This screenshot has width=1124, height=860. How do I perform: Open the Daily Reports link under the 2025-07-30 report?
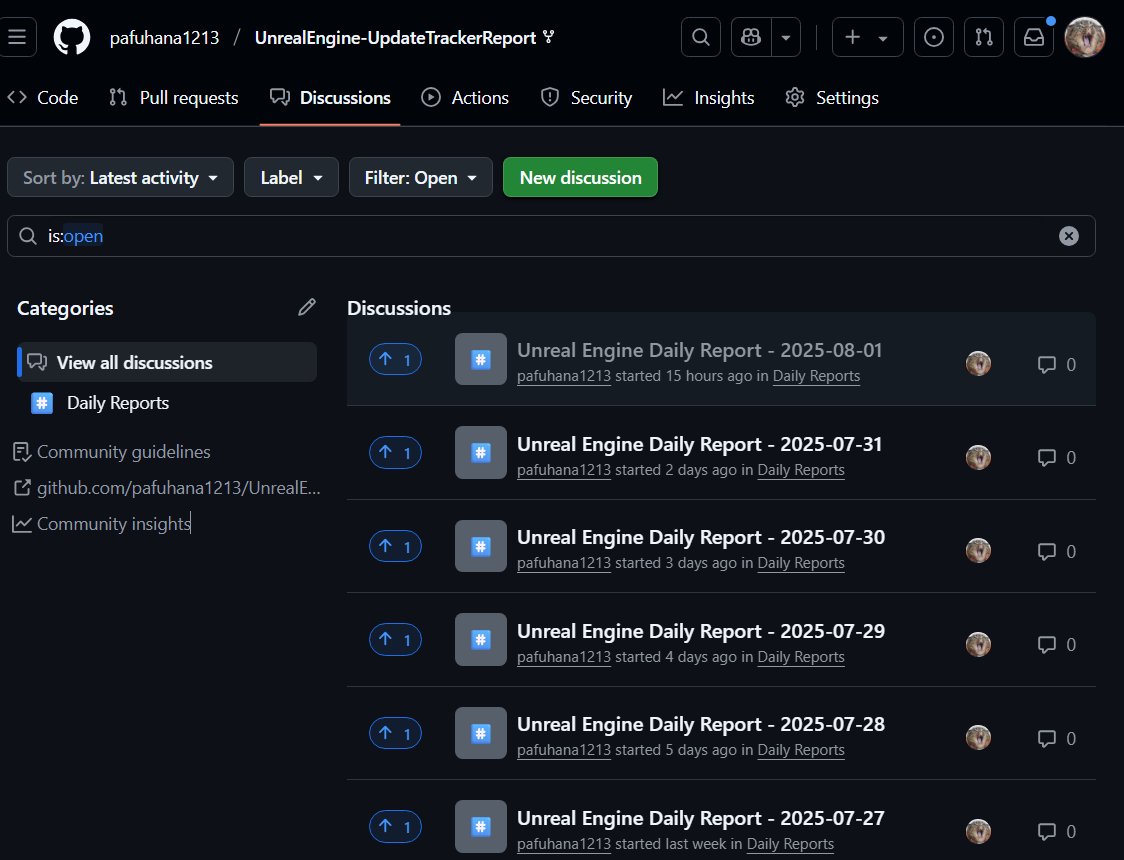tap(801, 563)
